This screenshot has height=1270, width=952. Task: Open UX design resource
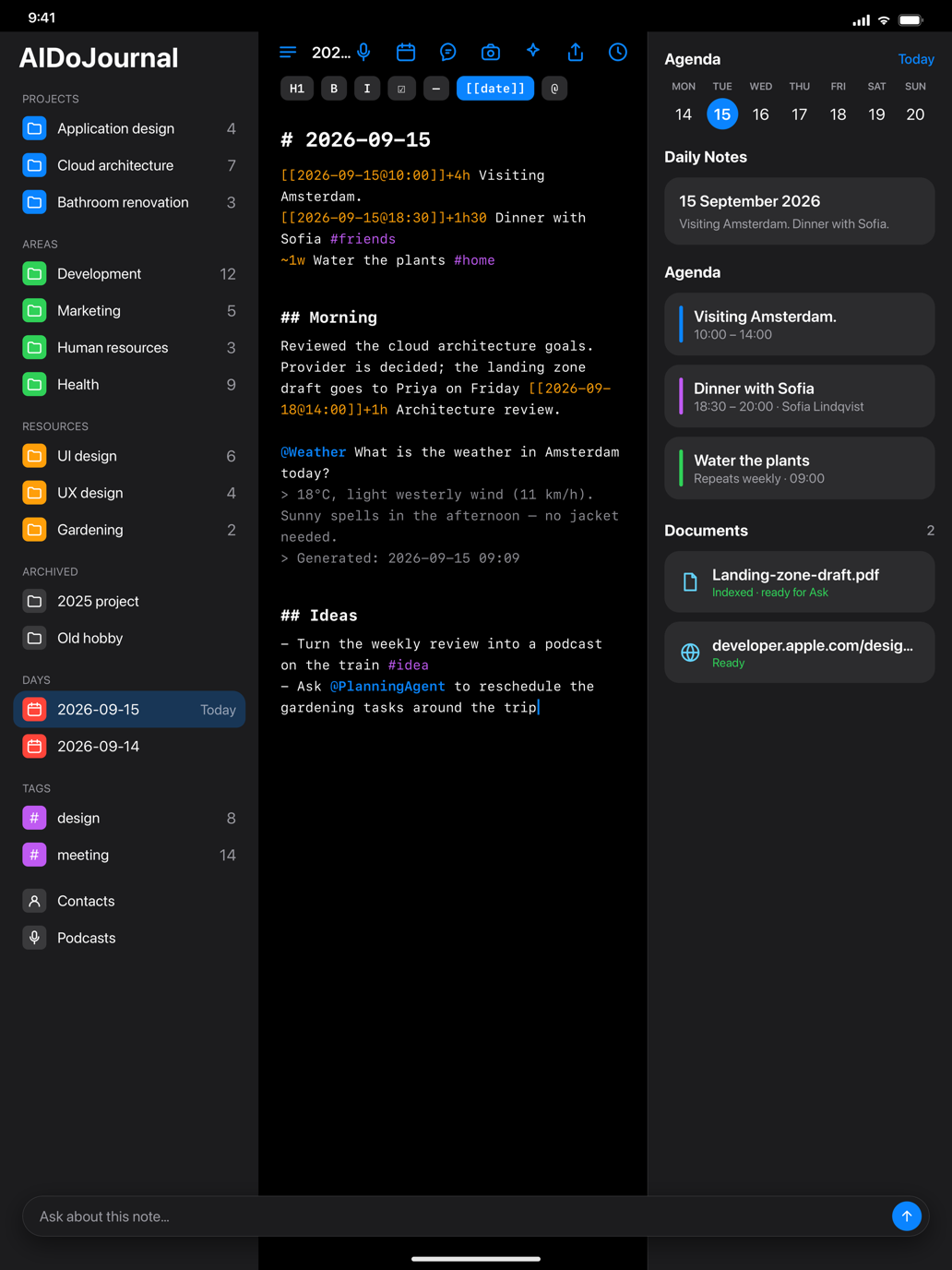tap(129, 493)
